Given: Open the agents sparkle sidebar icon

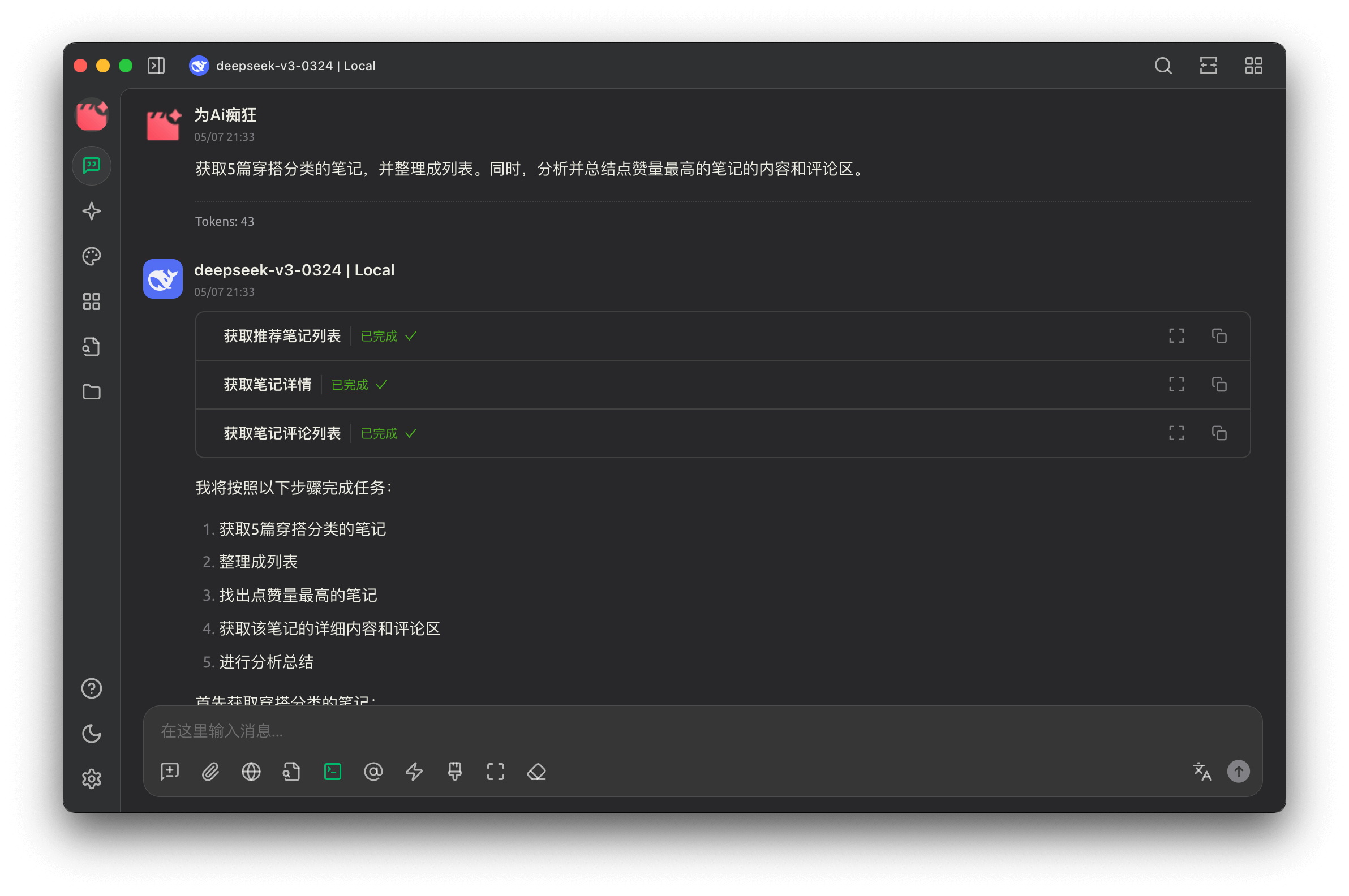Looking at the screenshot, I should tap(92, 211).
